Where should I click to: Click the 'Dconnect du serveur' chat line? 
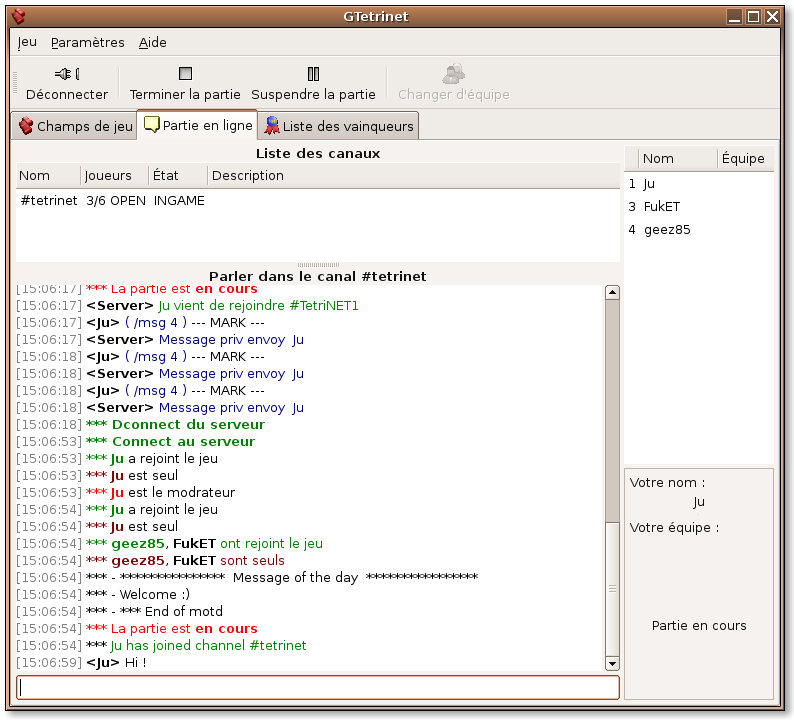click(x=140, y=425)
